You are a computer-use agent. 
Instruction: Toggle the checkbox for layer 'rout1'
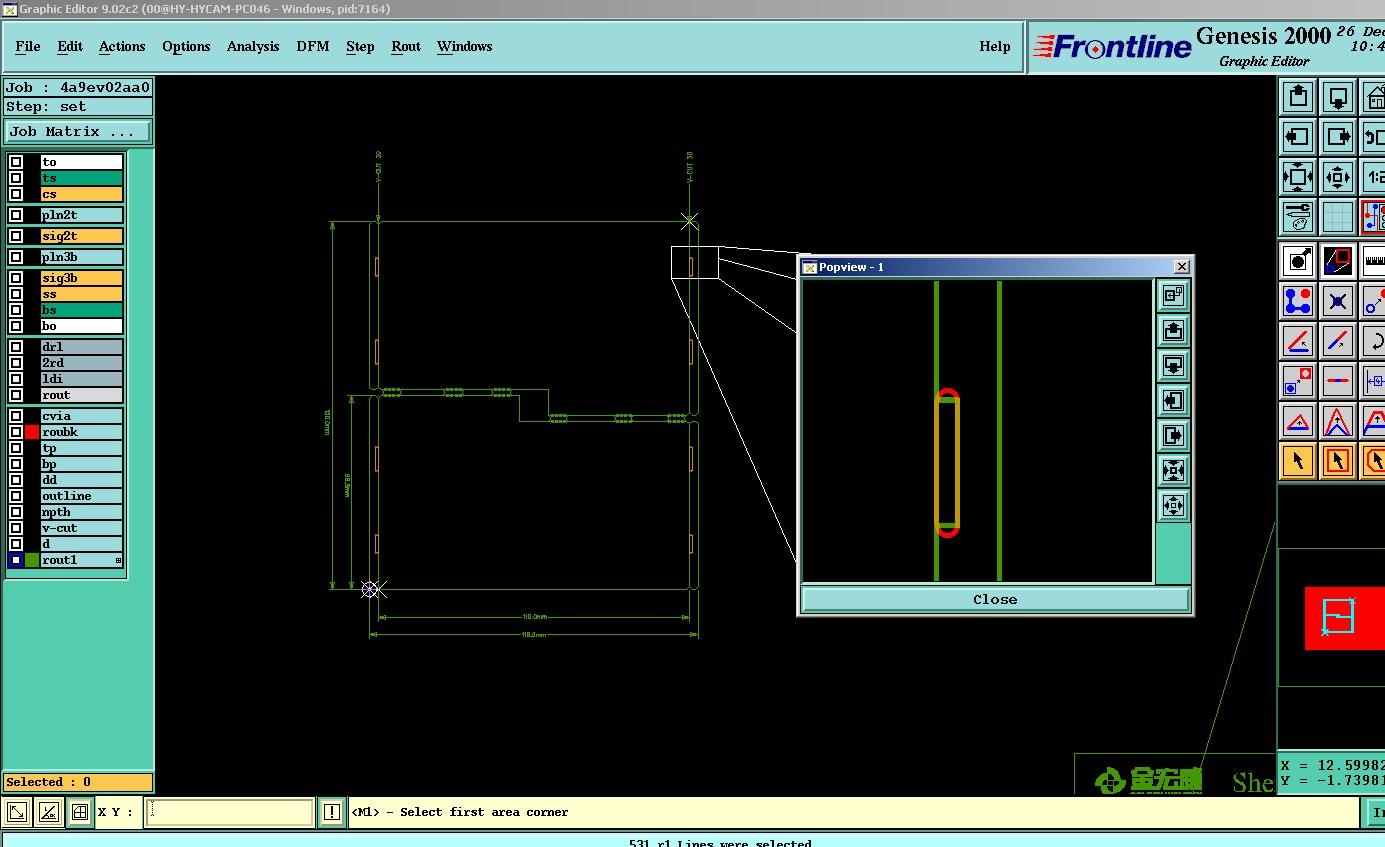click(x=16, y=560)
